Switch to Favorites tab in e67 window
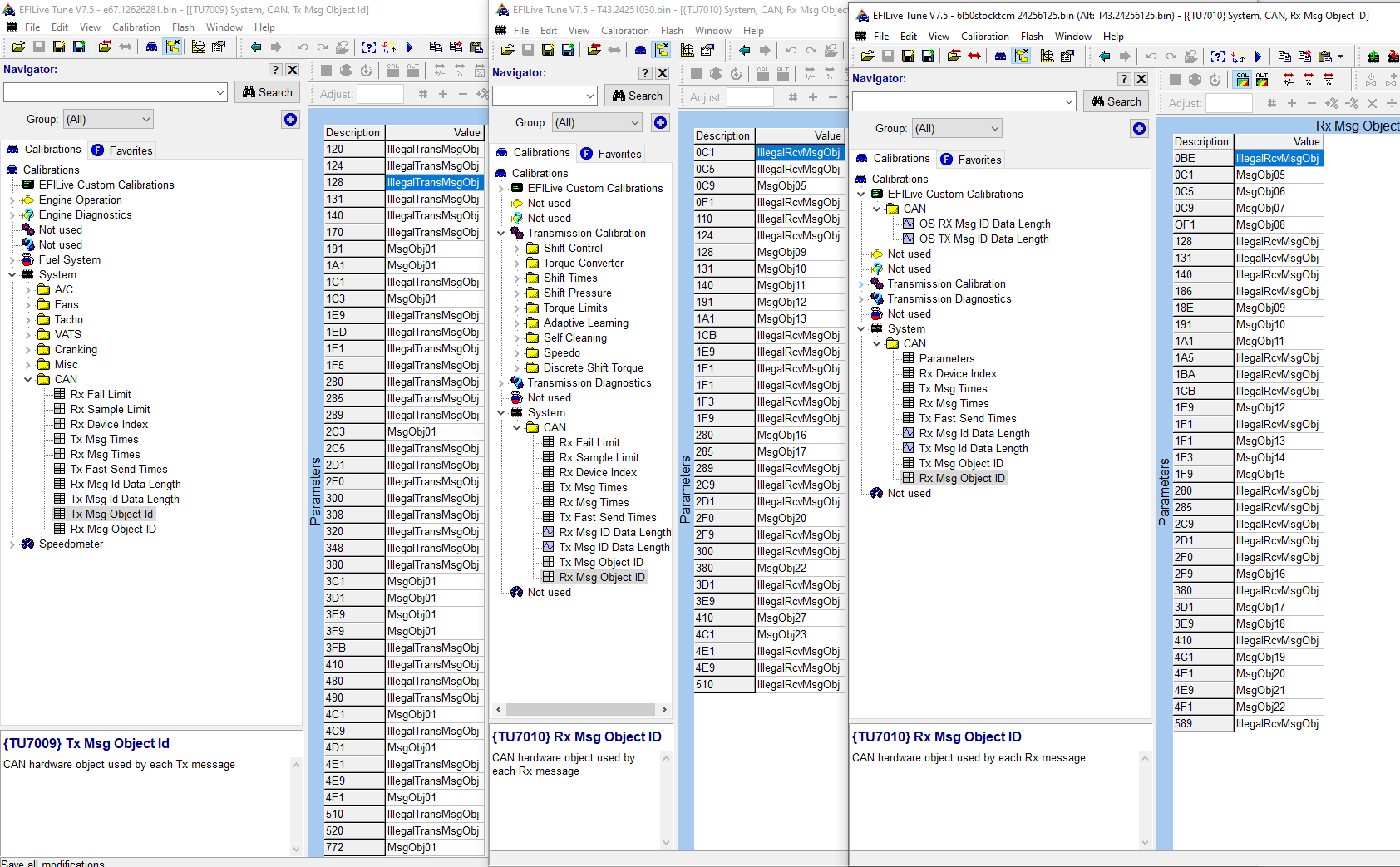Image resolution: width=1400 pixels, height=867 pixels. click(122, 150)
